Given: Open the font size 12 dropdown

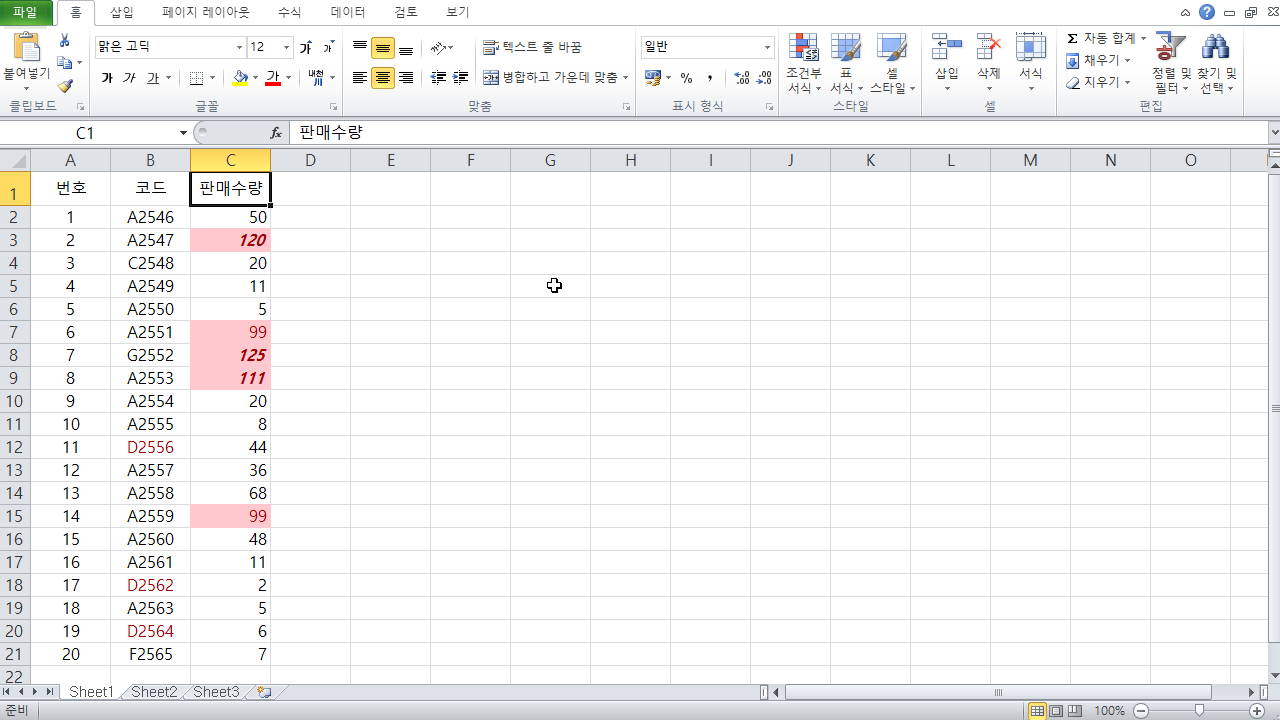Looking at the screenshot, I should [287, 48].
